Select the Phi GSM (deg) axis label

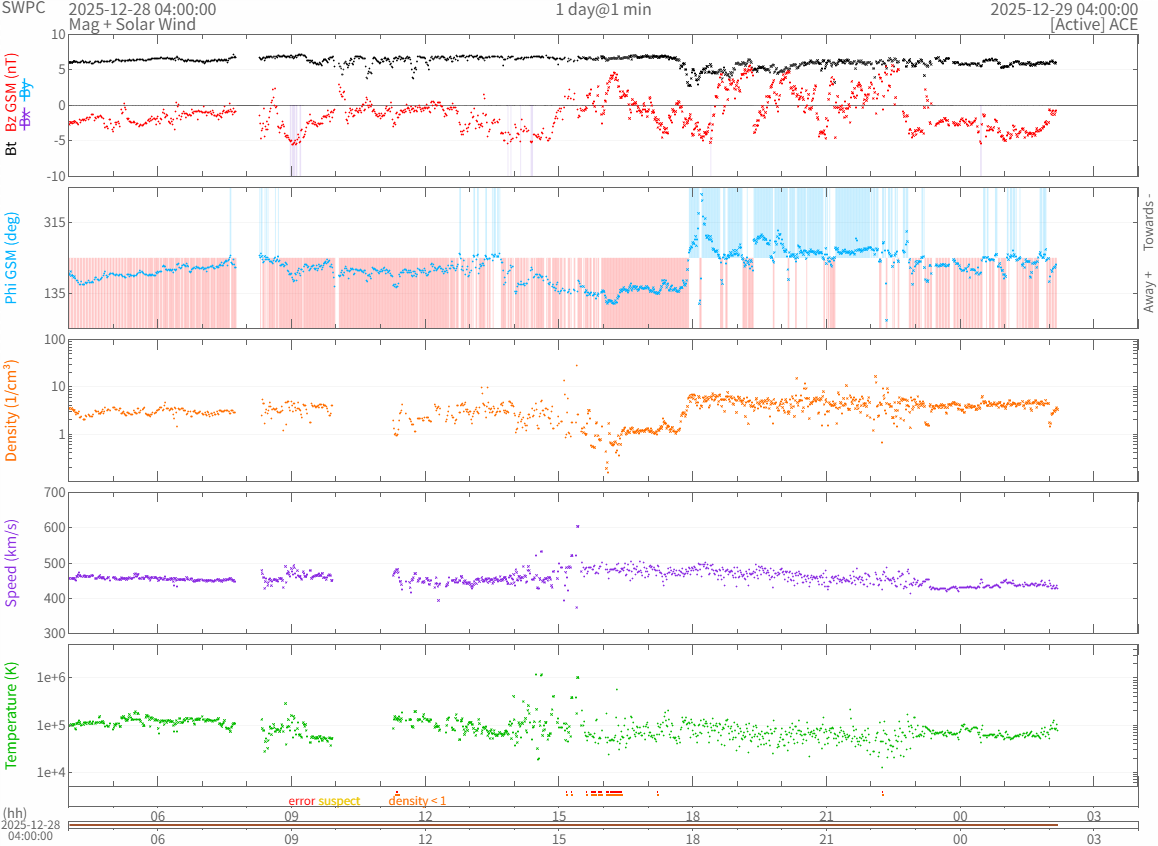pos(11,257)
